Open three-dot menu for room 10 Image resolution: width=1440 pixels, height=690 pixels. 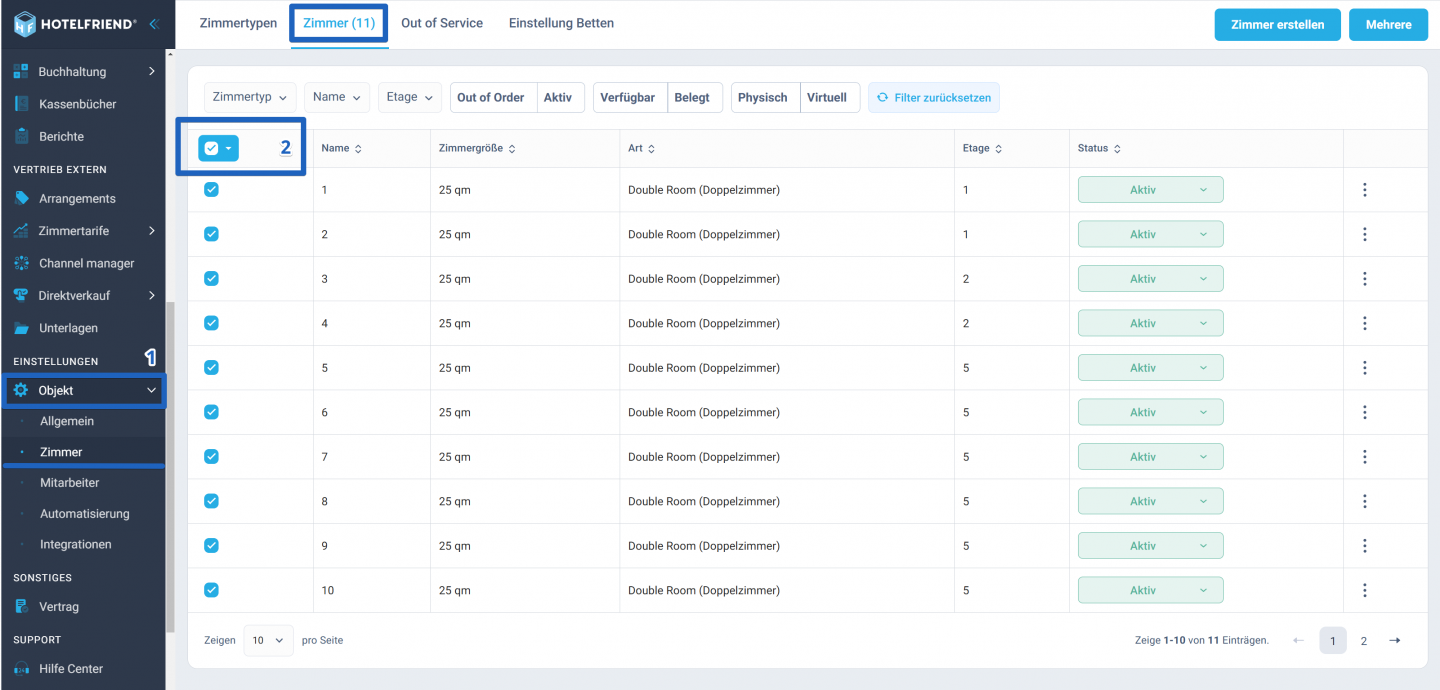(1365, 590)
